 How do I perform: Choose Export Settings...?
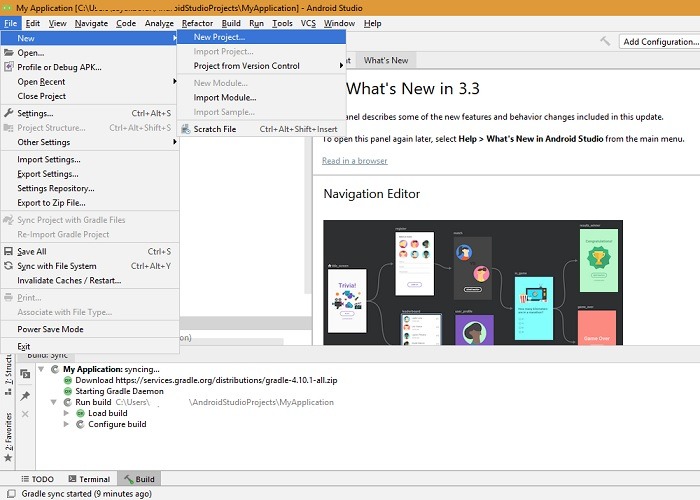click(x=90, y=174)
